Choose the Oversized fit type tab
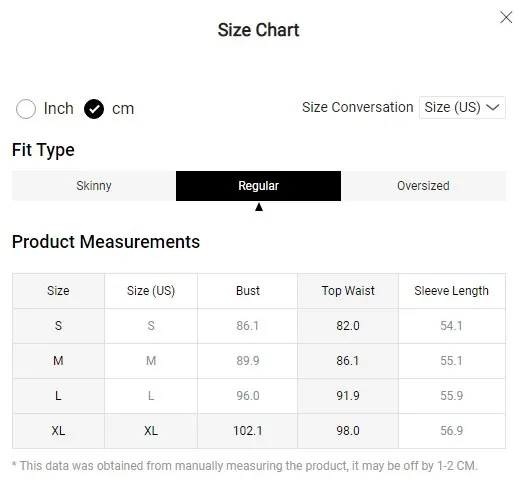 423,186
